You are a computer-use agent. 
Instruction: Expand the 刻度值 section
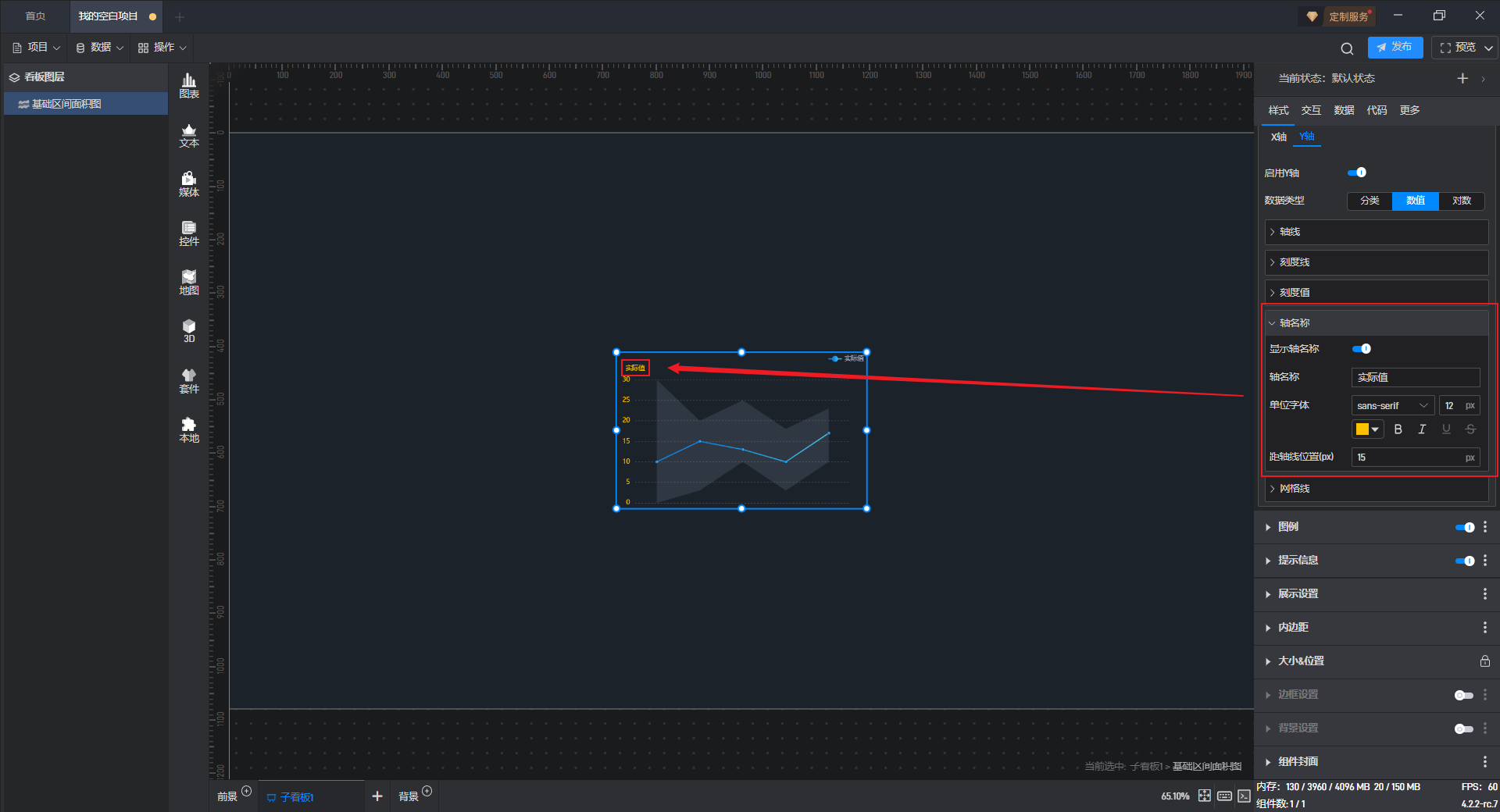[1377, 292]
